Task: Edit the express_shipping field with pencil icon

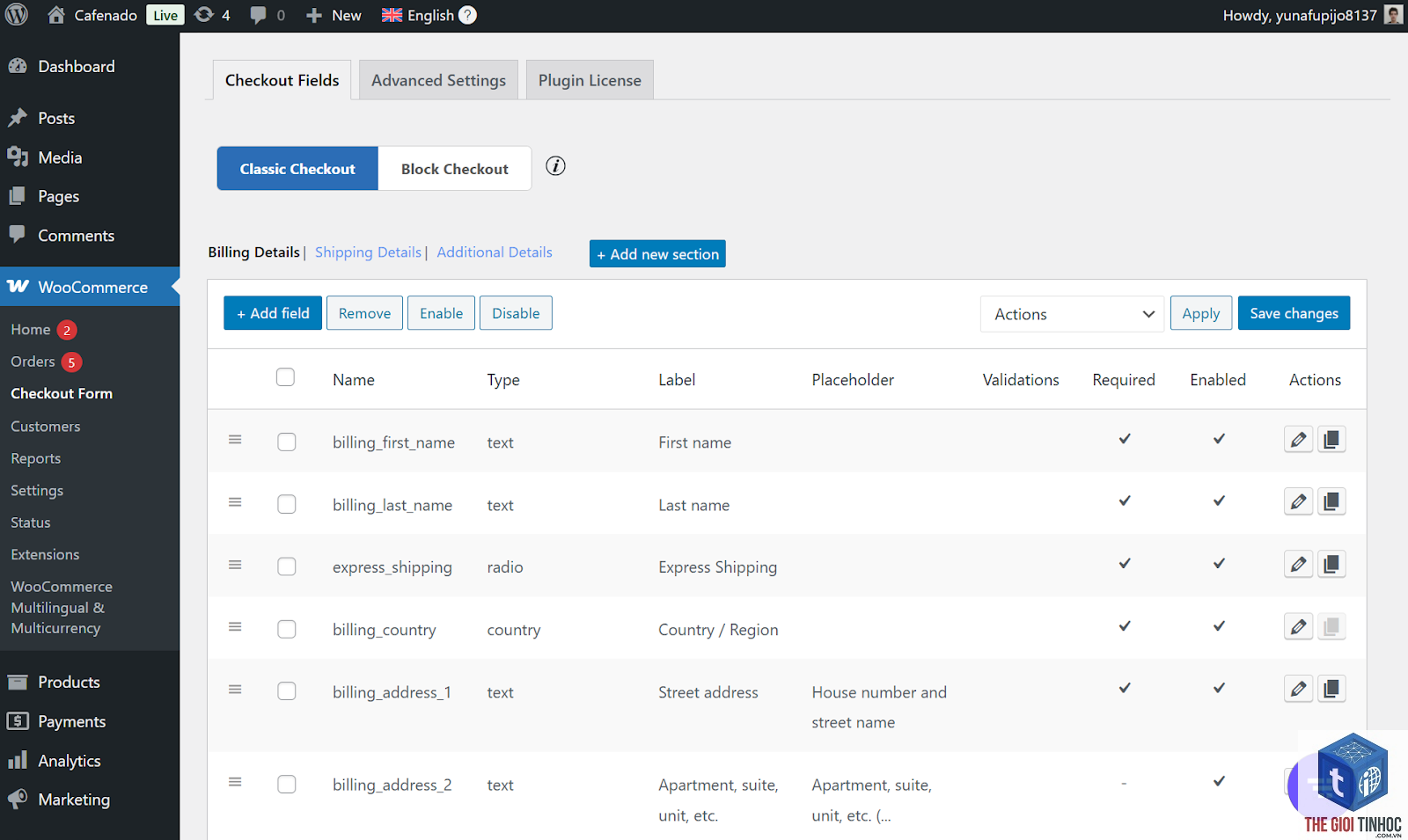Action: tap(1298, 564)
